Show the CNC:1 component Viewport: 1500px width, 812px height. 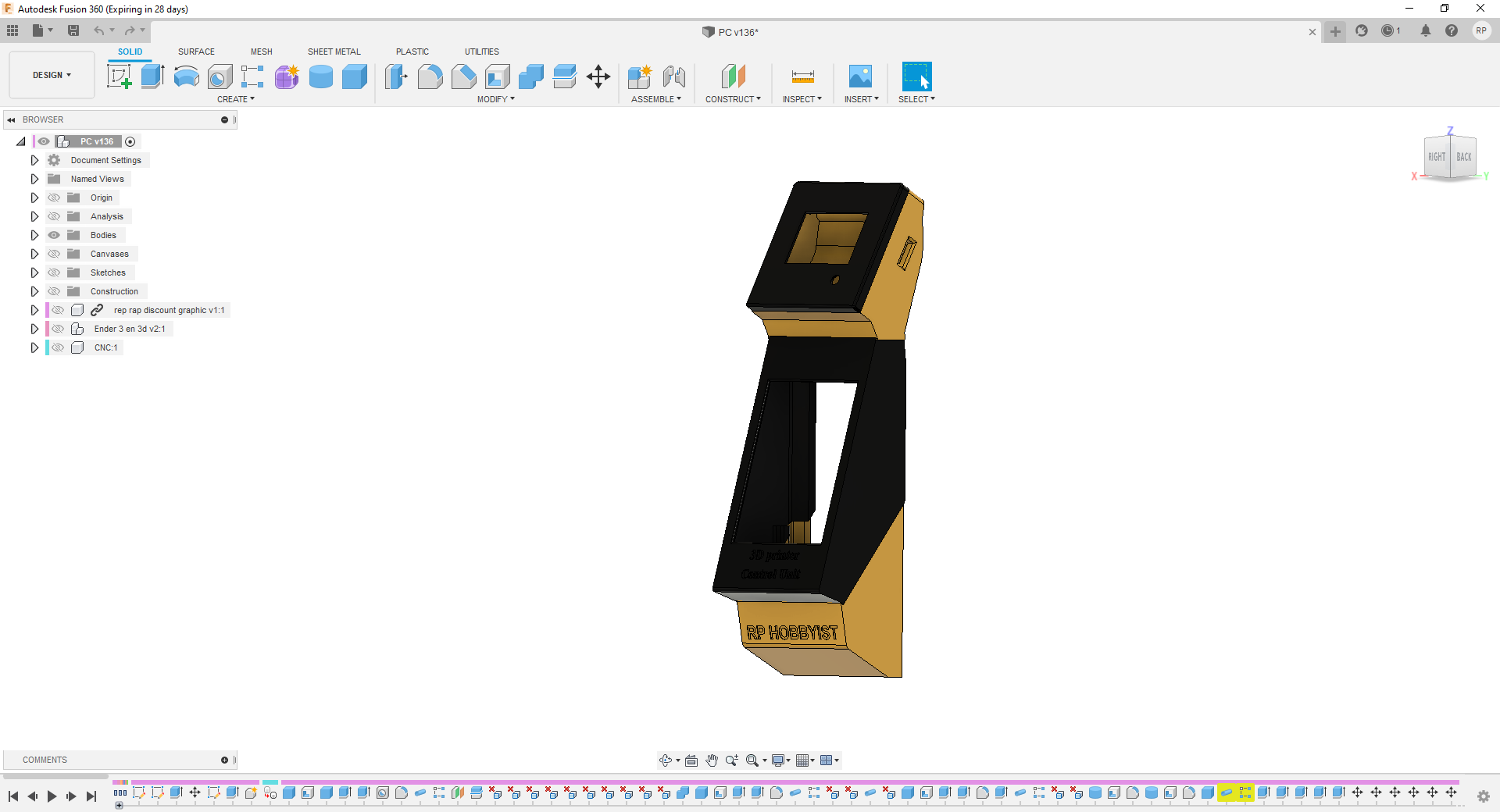58,347
